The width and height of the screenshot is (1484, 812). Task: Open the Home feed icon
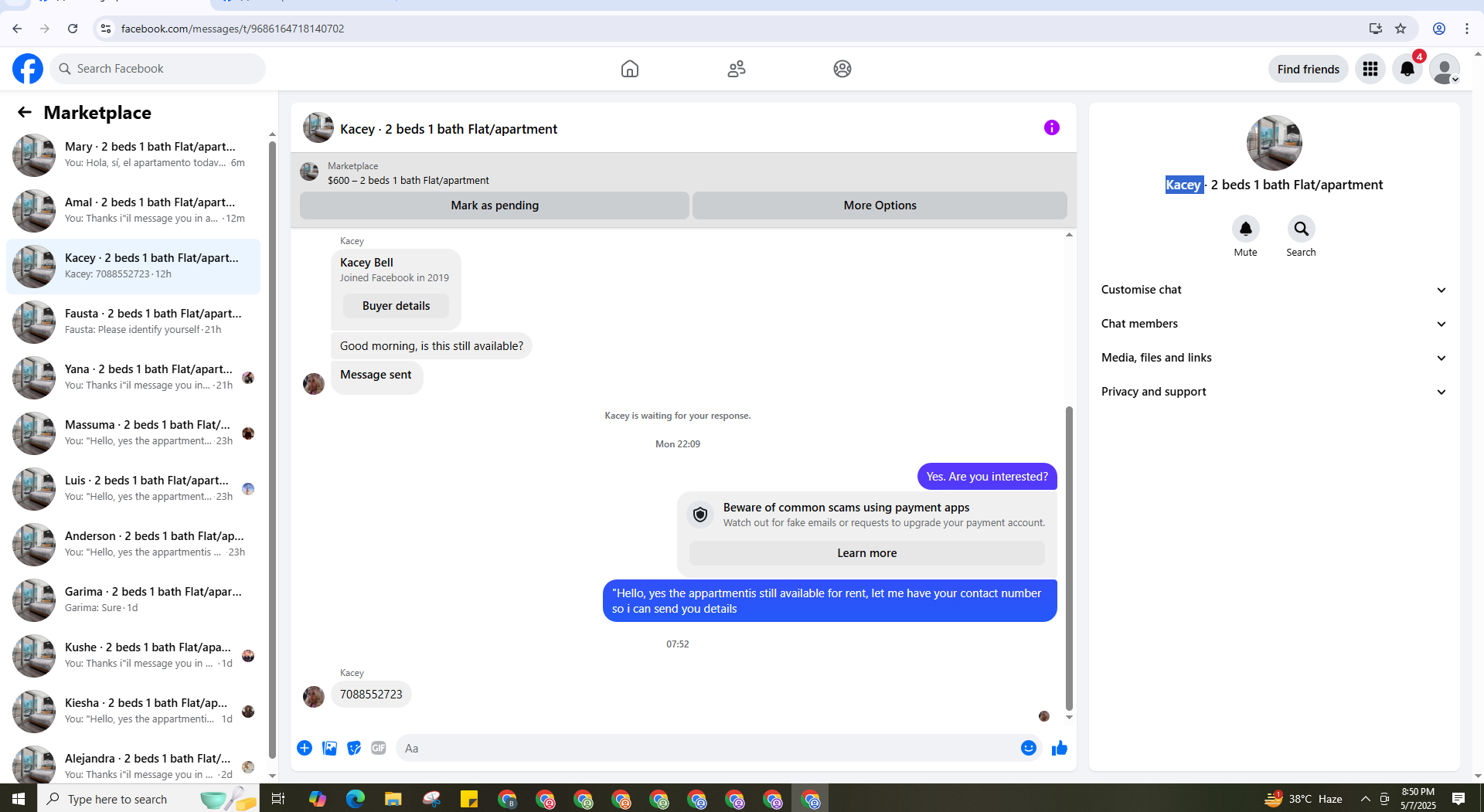[x=630, y=69]
